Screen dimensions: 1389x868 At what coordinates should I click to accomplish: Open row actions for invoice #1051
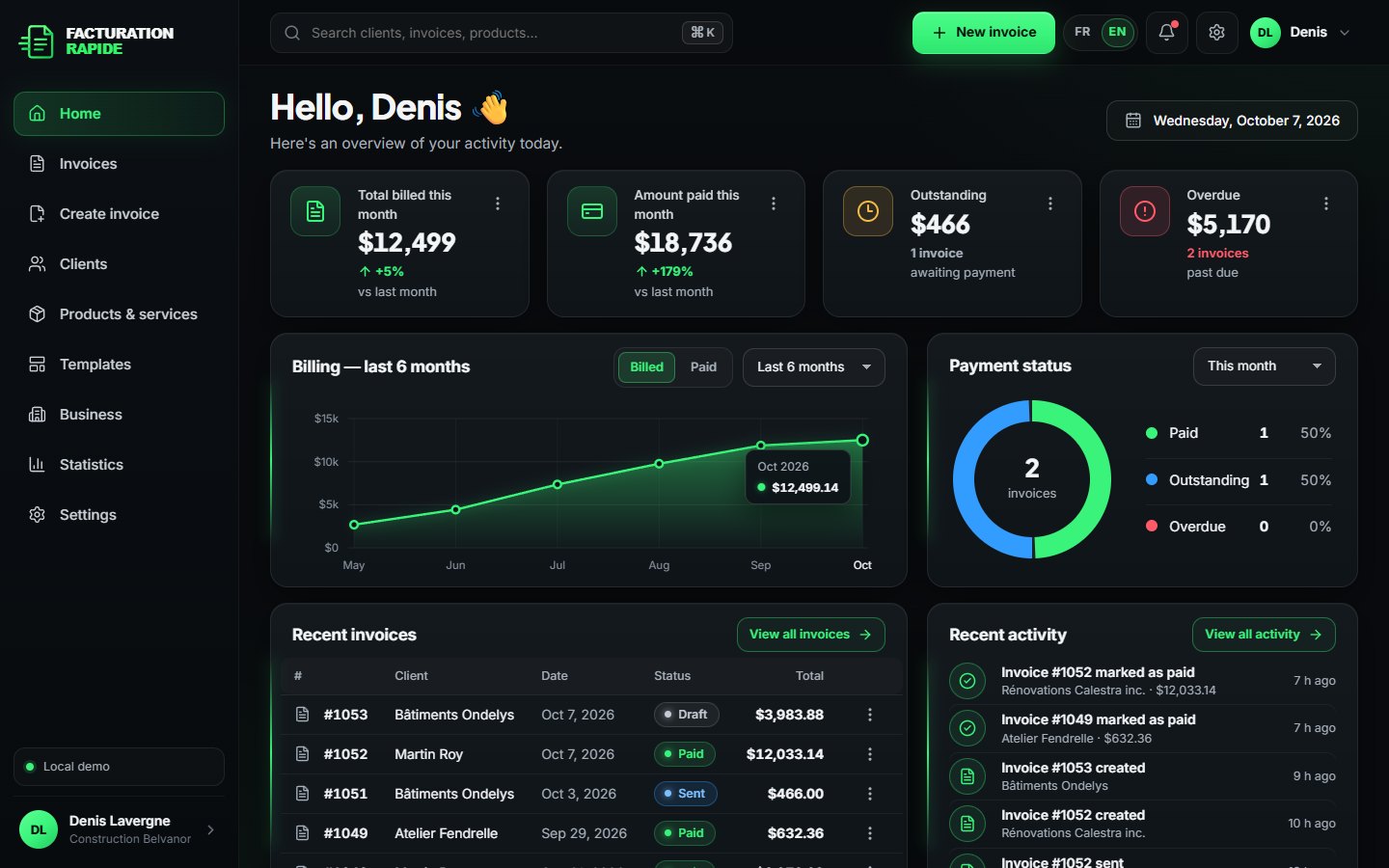[870, 794]
